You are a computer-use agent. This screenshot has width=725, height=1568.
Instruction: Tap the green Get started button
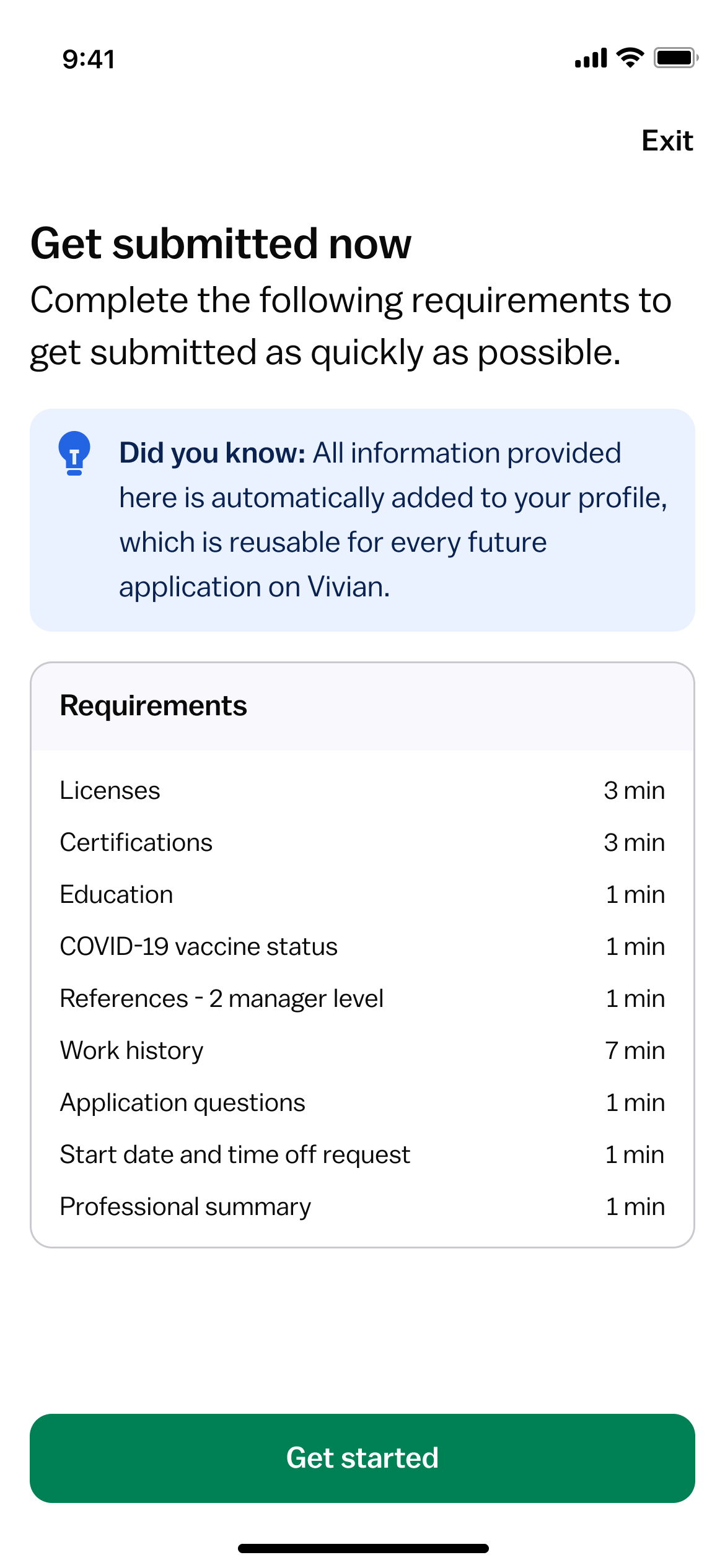362,1458
